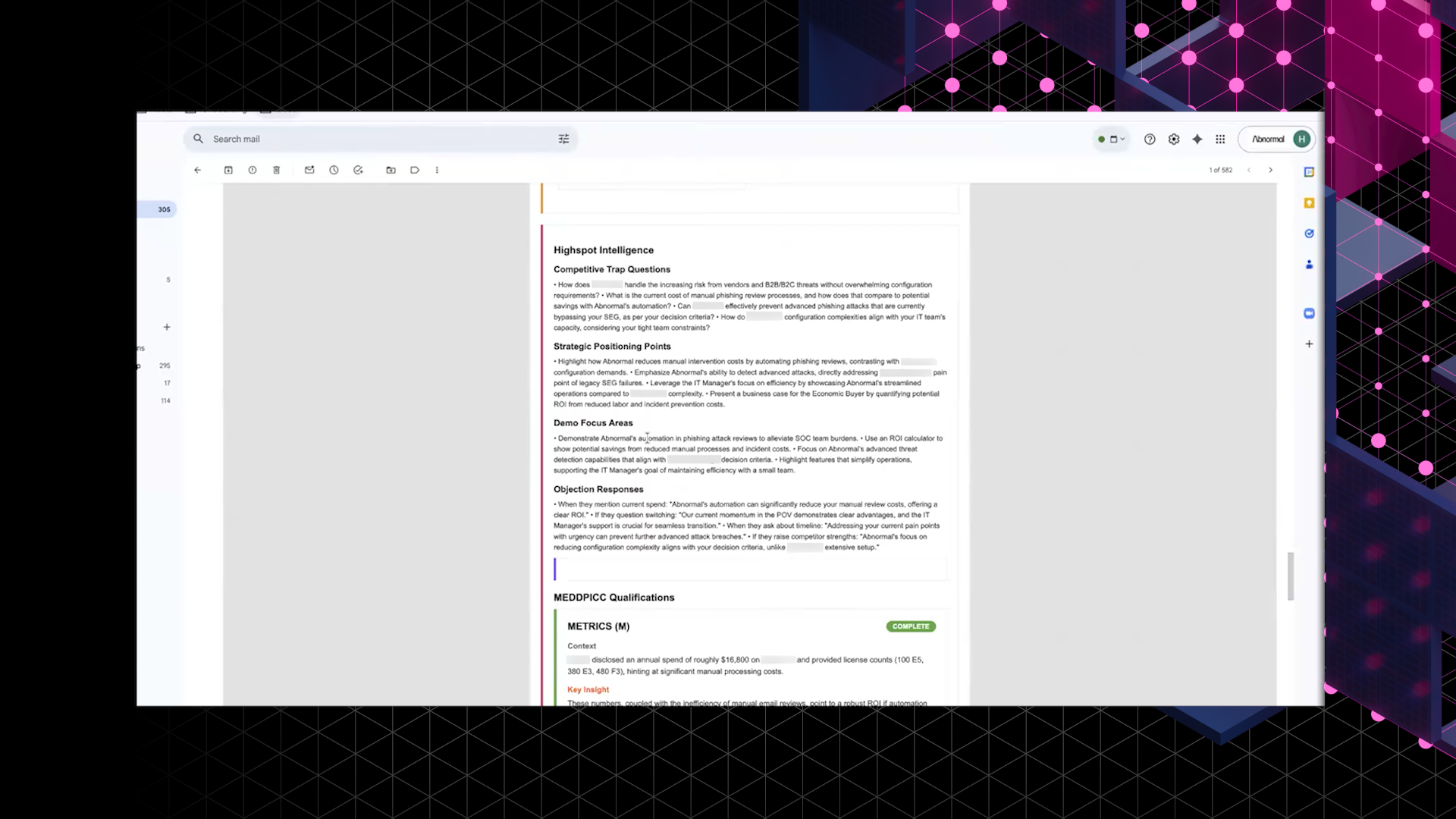Open Google Keep side panel icon
This screenshot has width=1456, height=819.
1309,202
